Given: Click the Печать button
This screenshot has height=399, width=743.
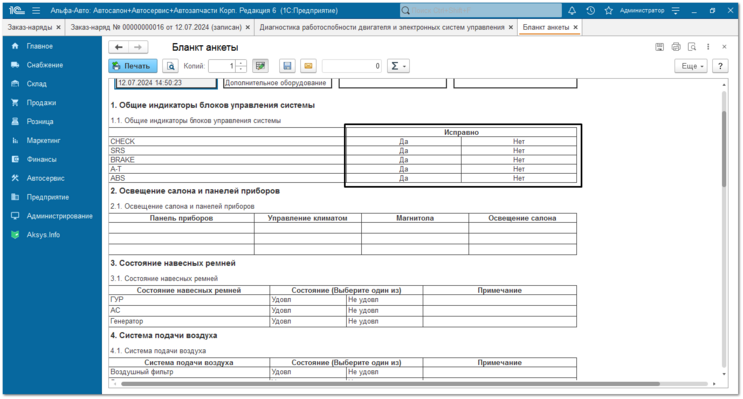Looking at the screenshot, I should click(x=133, y=66).
